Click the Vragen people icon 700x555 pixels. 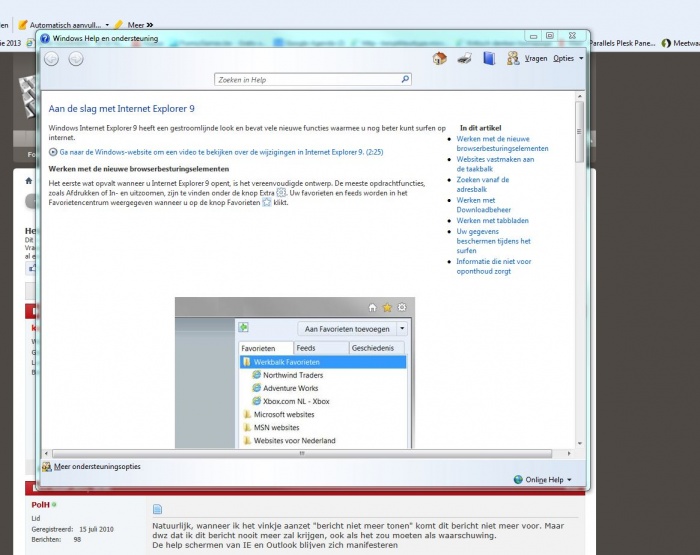click(513, 58)
